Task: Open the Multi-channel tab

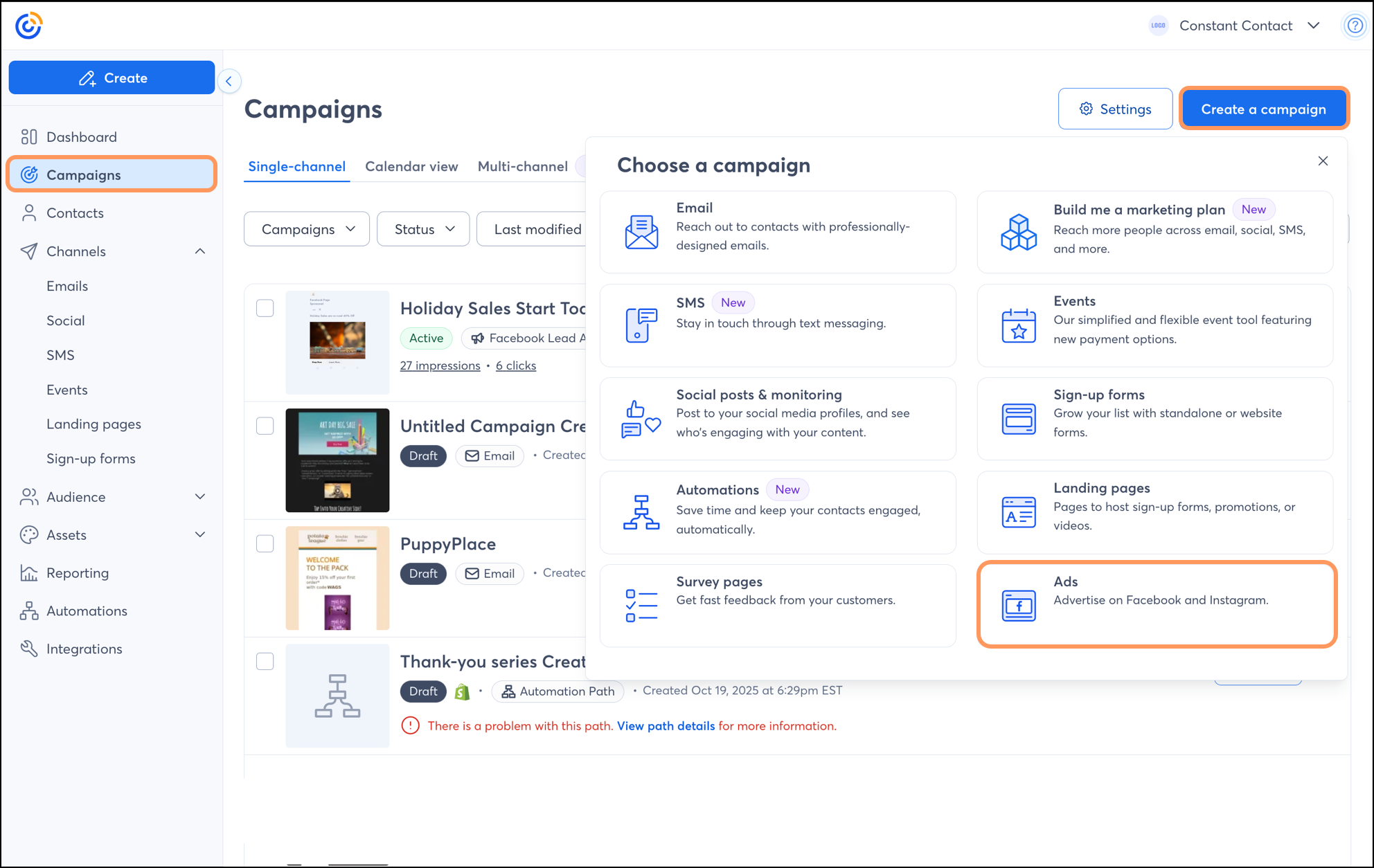Action: pyautogui.click(x=522, y=167)
